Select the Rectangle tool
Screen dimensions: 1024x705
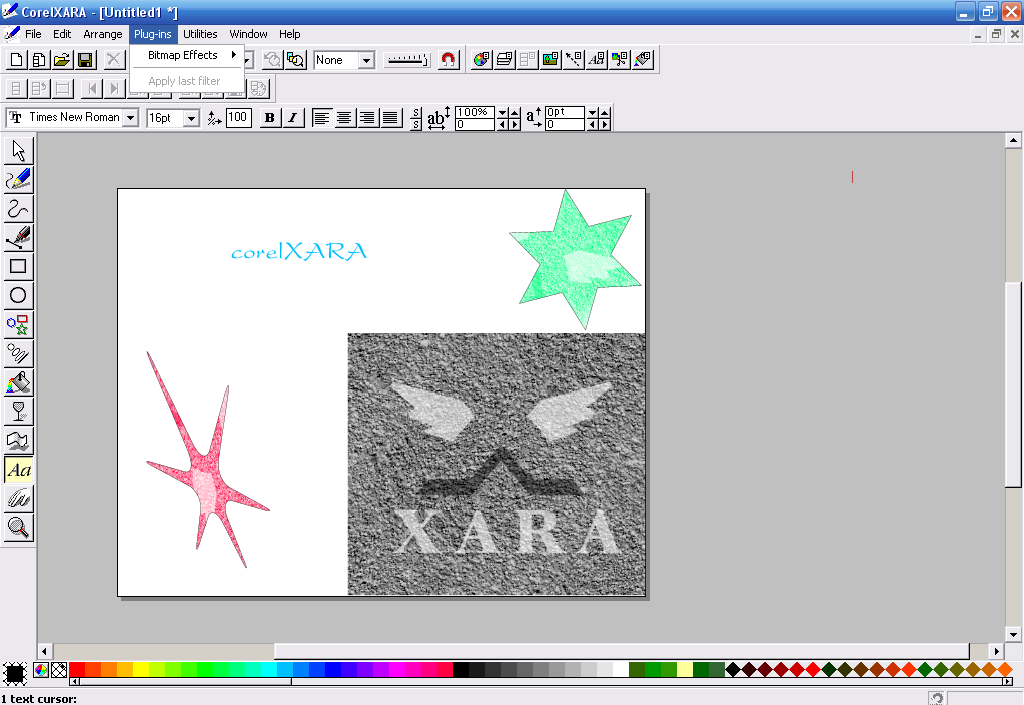pyautogui.click(x=18, y=266)
